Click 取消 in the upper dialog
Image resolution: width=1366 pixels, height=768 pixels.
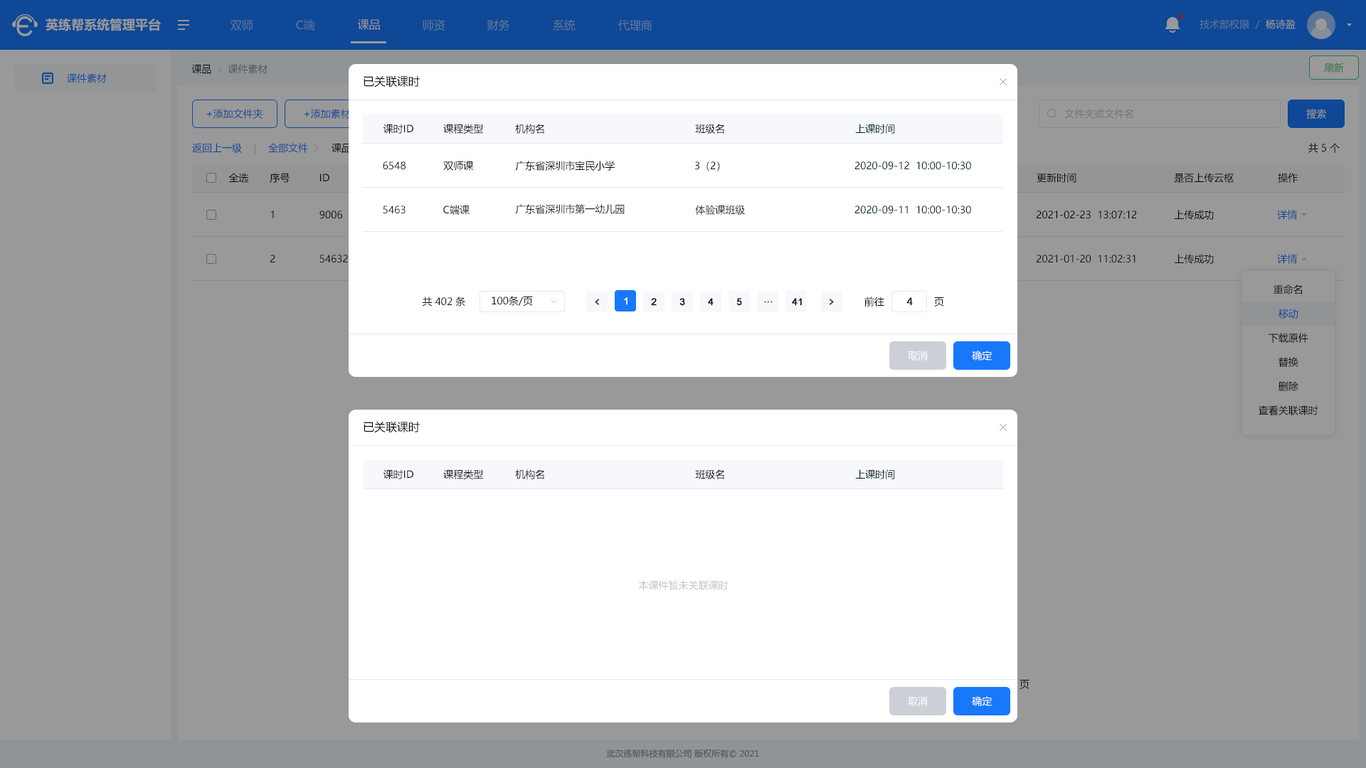coord(917,356)
